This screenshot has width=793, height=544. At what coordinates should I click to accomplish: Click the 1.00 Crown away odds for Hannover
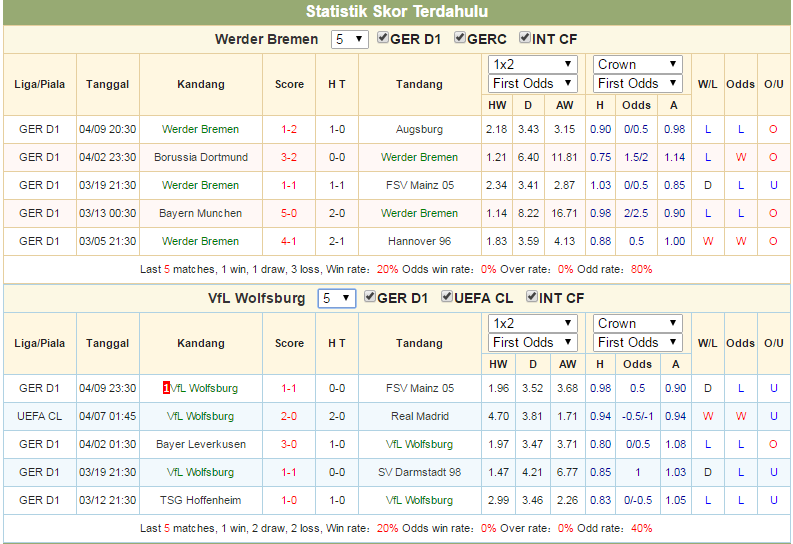(x=675, y=241)
